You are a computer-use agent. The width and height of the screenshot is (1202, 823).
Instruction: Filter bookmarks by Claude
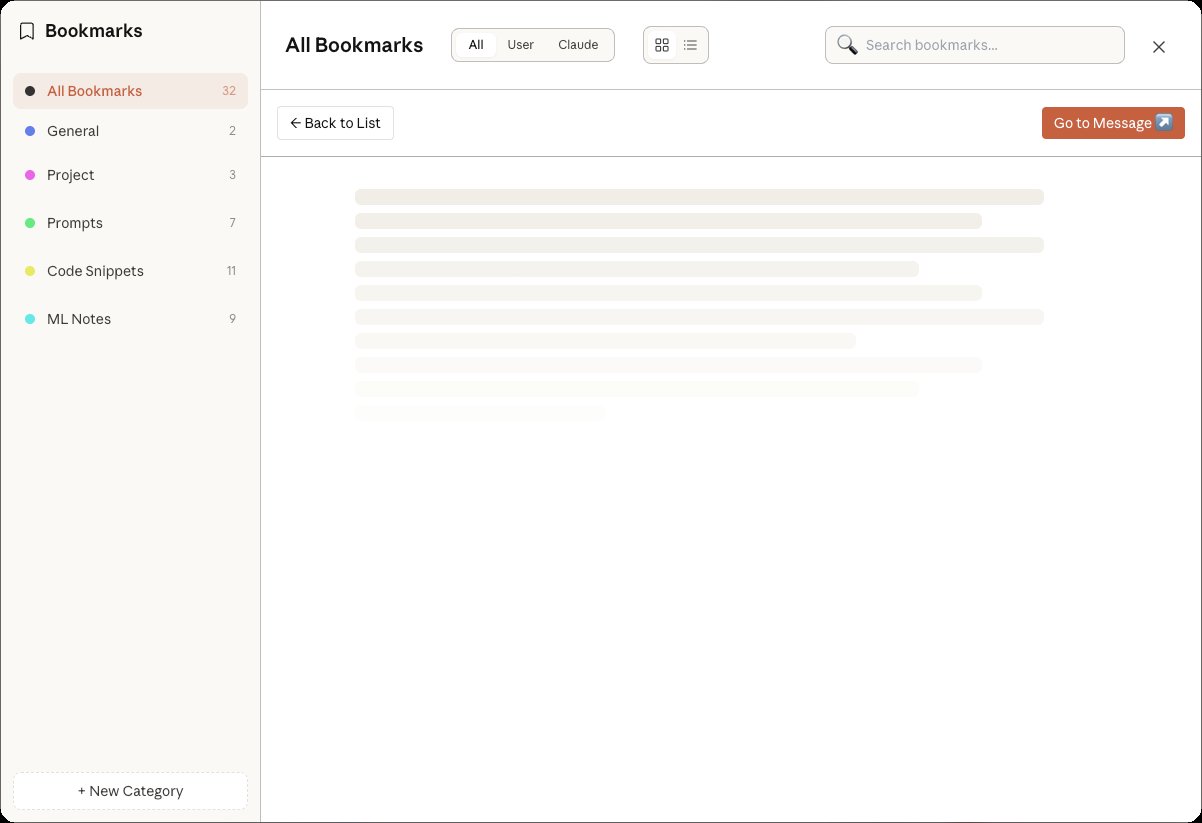[578, 45]
